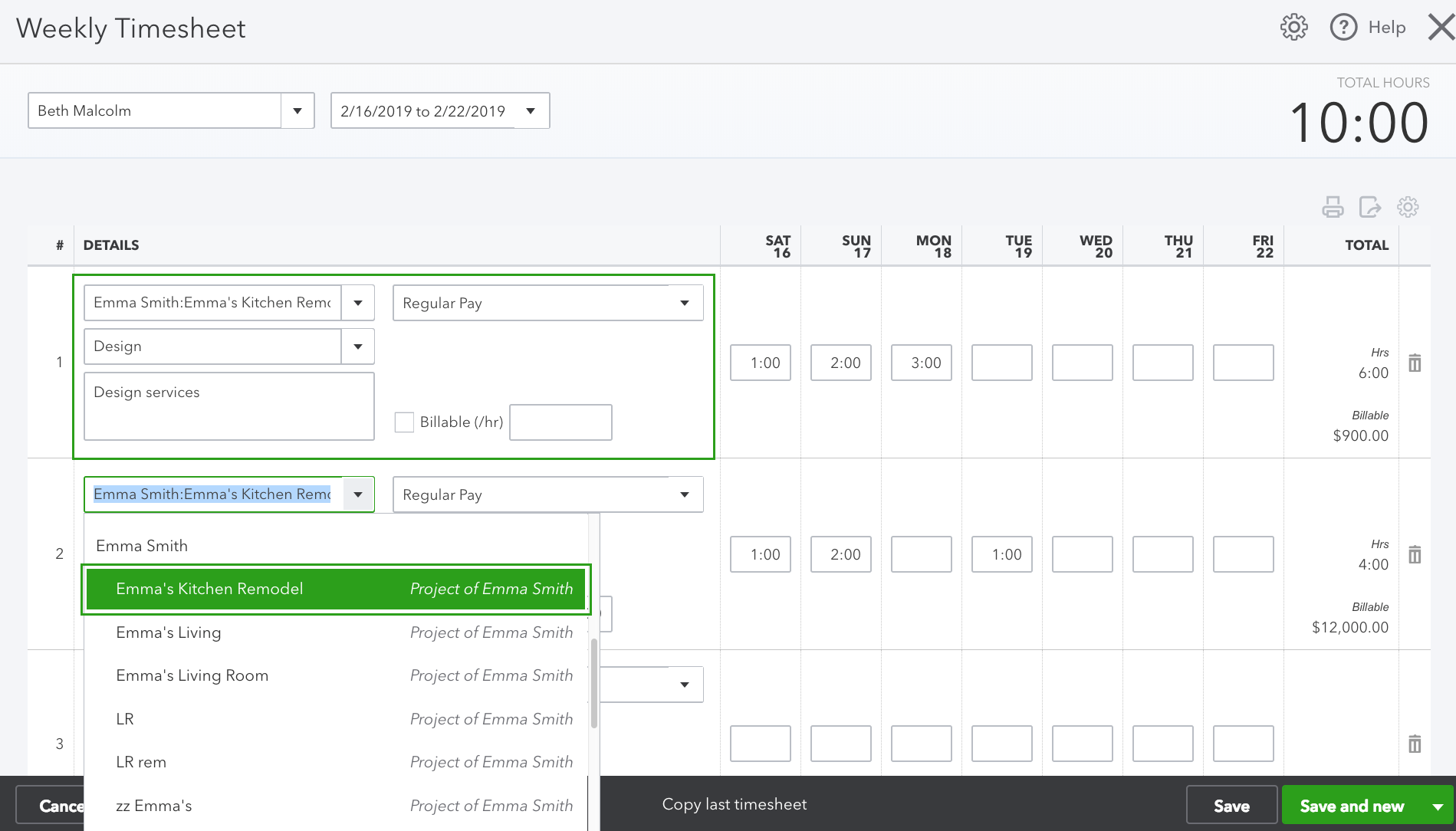The image size is (1456, 831).
Task: Select the LR rem project
Action: pos(336,762)
